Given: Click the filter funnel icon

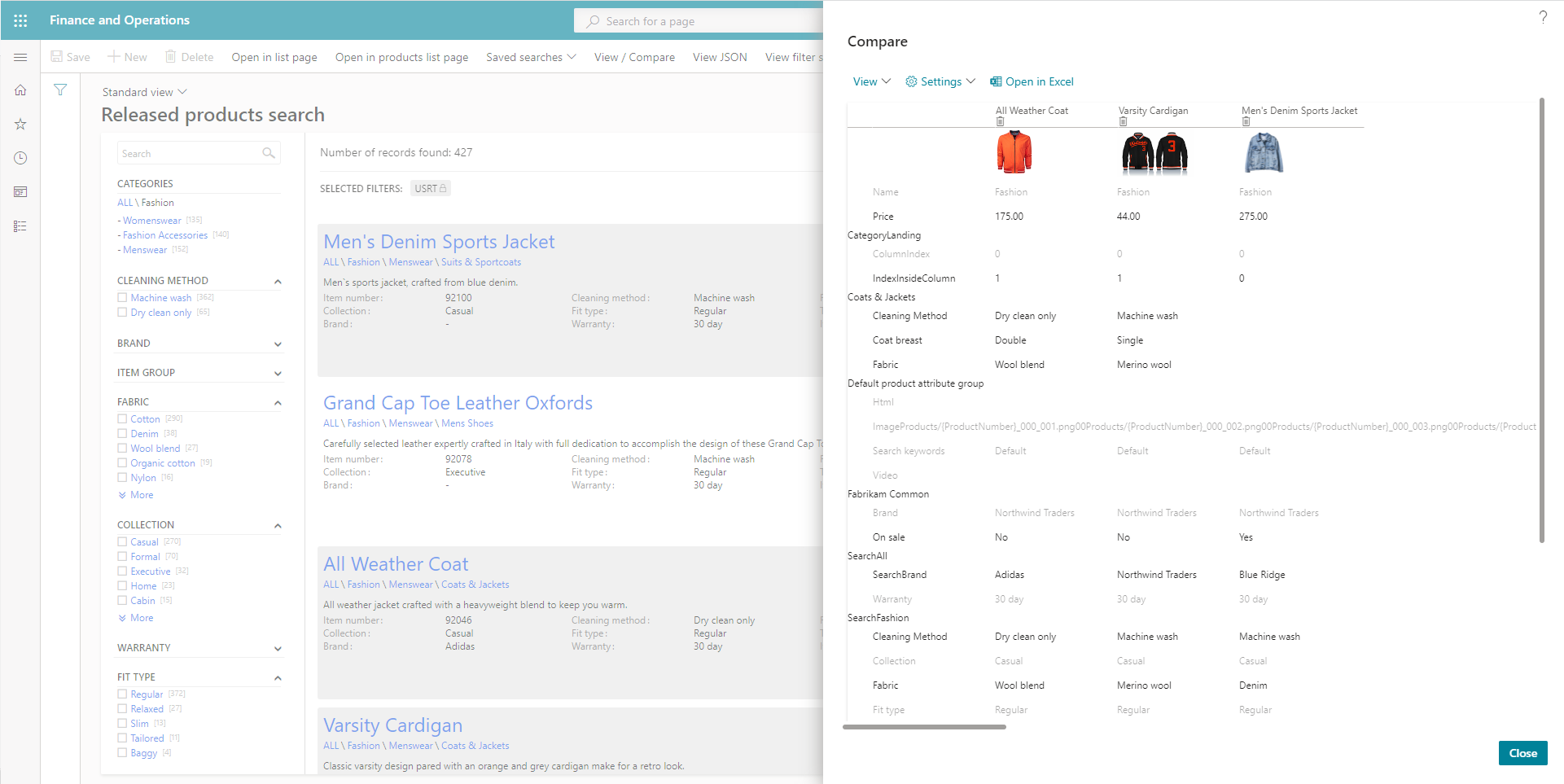Looking at the screenshot, I should (60, 90).
